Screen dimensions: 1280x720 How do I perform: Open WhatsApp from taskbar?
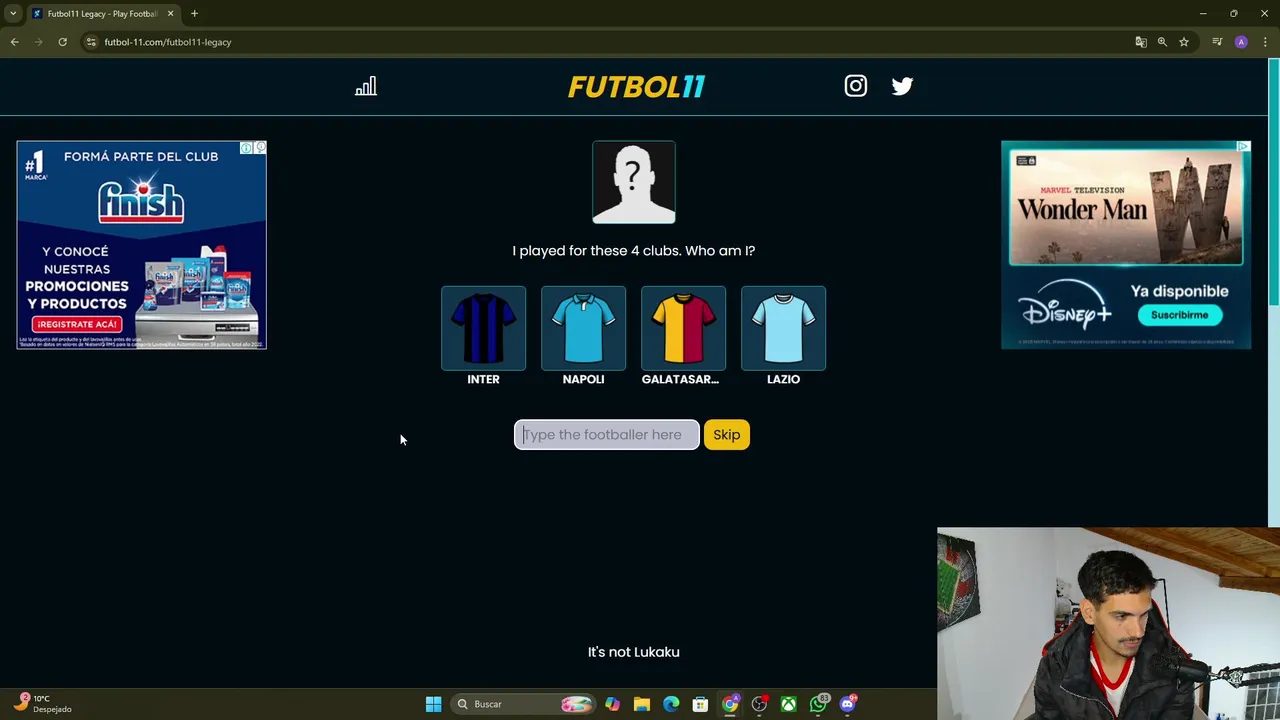(x=819, y=704)
